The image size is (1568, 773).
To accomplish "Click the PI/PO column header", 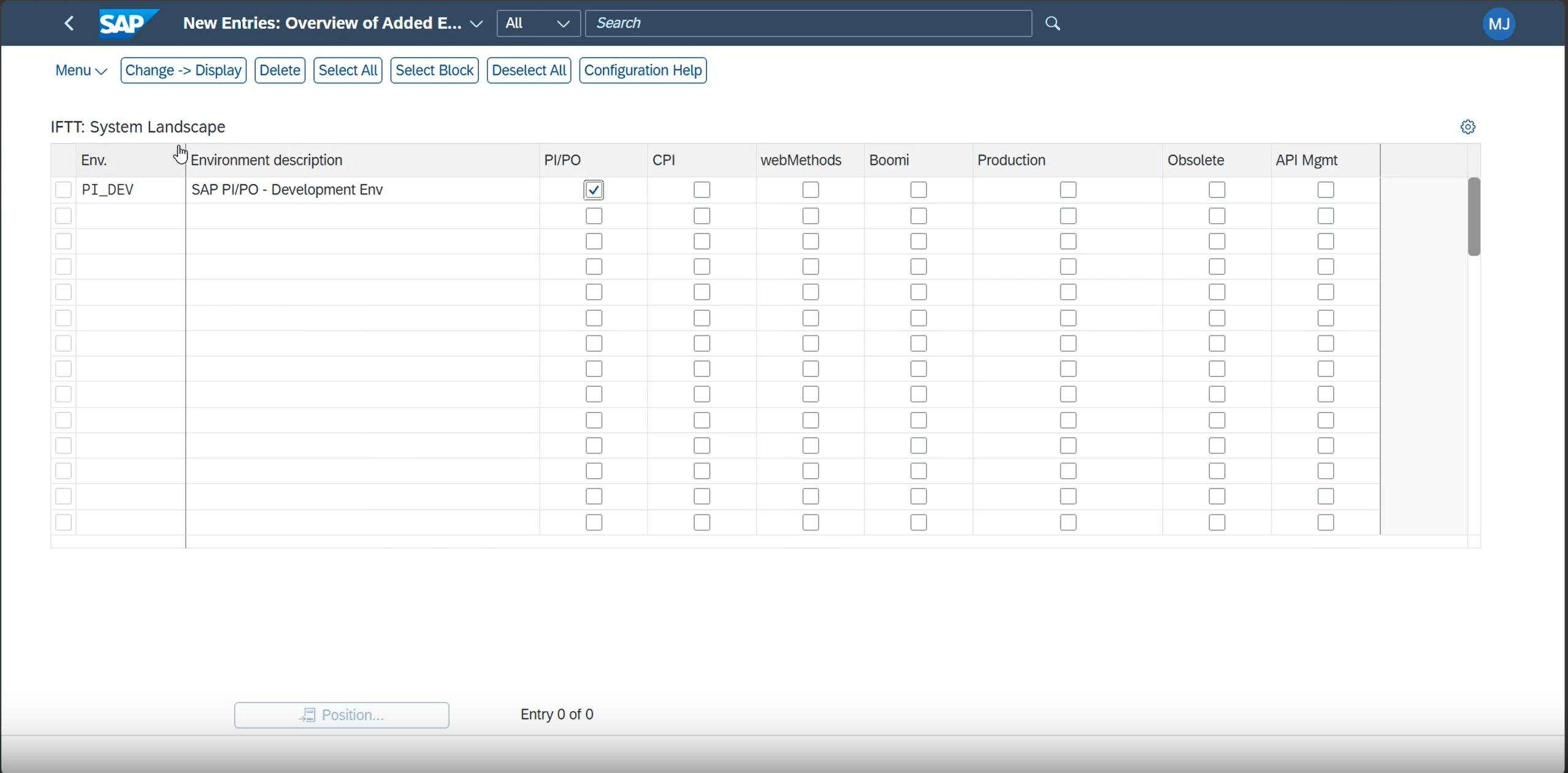I will coord(593,161).
